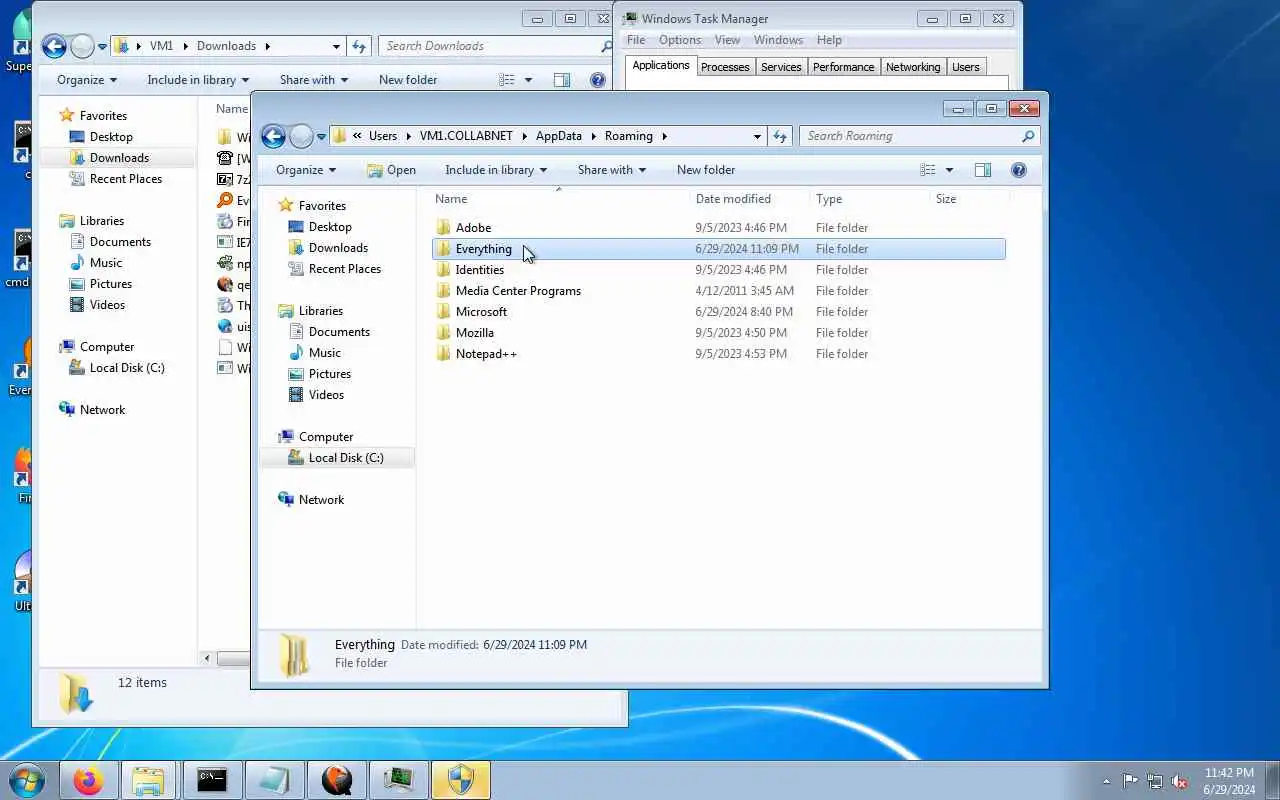
Task: Click into Search Roaming field
Action: 910,136
